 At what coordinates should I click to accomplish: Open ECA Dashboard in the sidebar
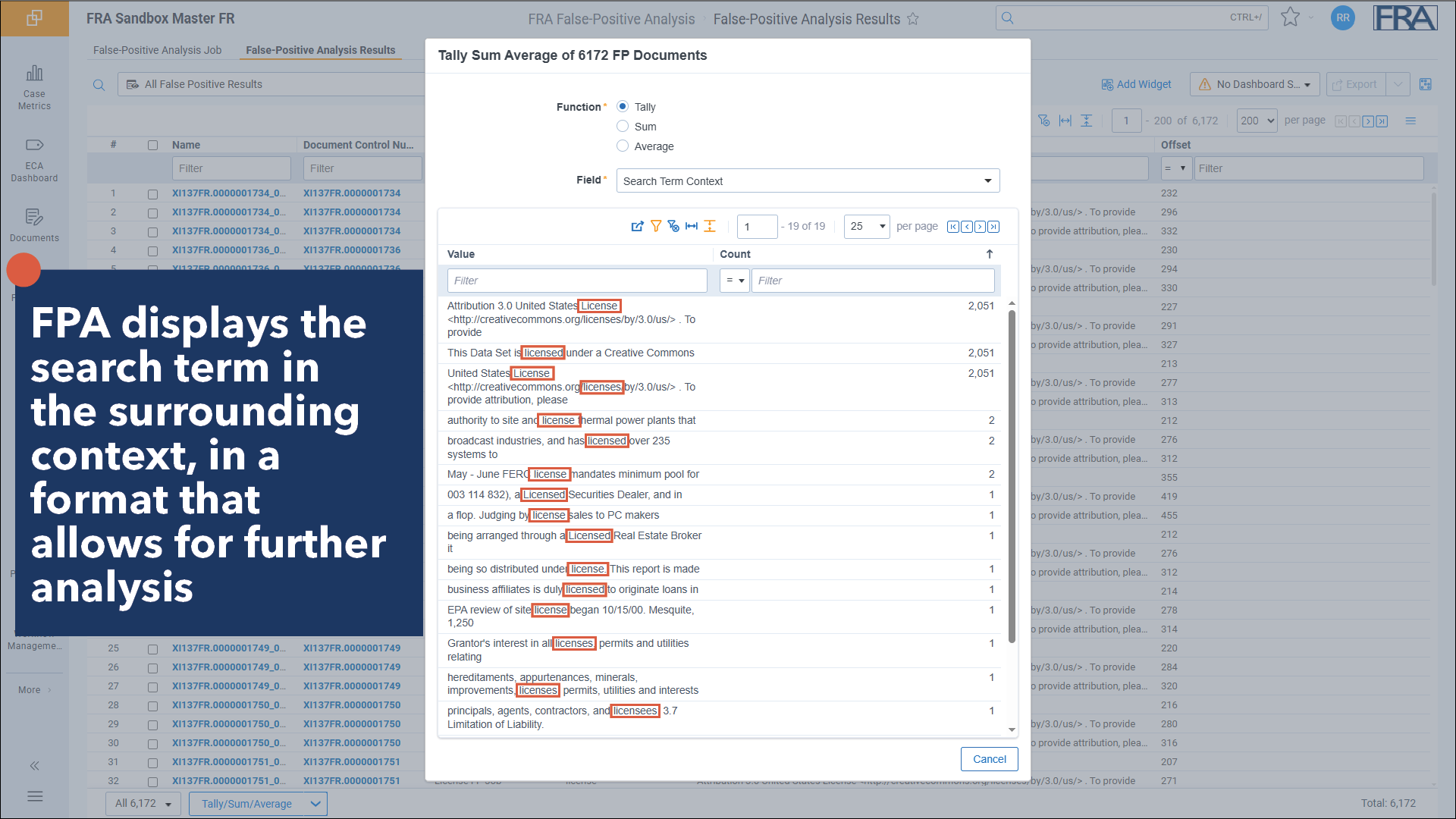(x=35, y=160)
